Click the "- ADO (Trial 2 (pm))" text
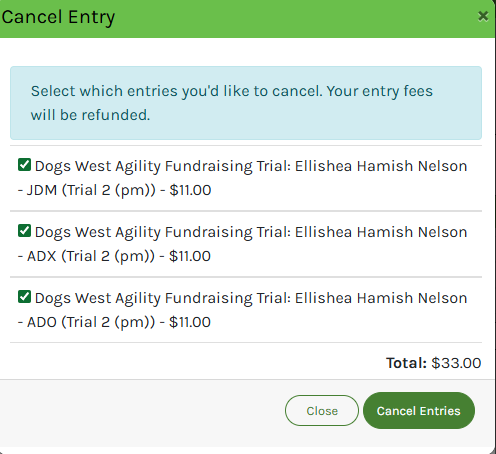Viewport: 496px width, 454px height. point(86,322)
